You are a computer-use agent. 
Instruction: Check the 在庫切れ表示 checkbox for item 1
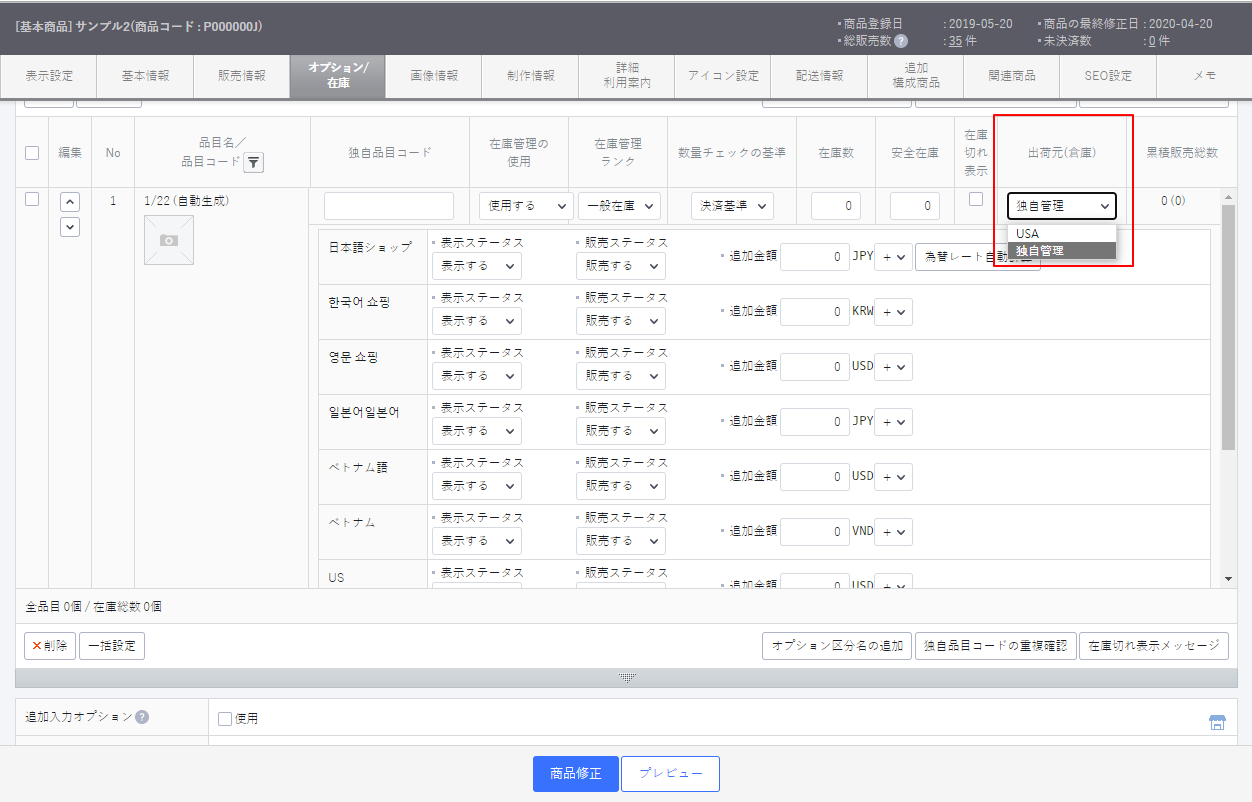pos(976,199)
